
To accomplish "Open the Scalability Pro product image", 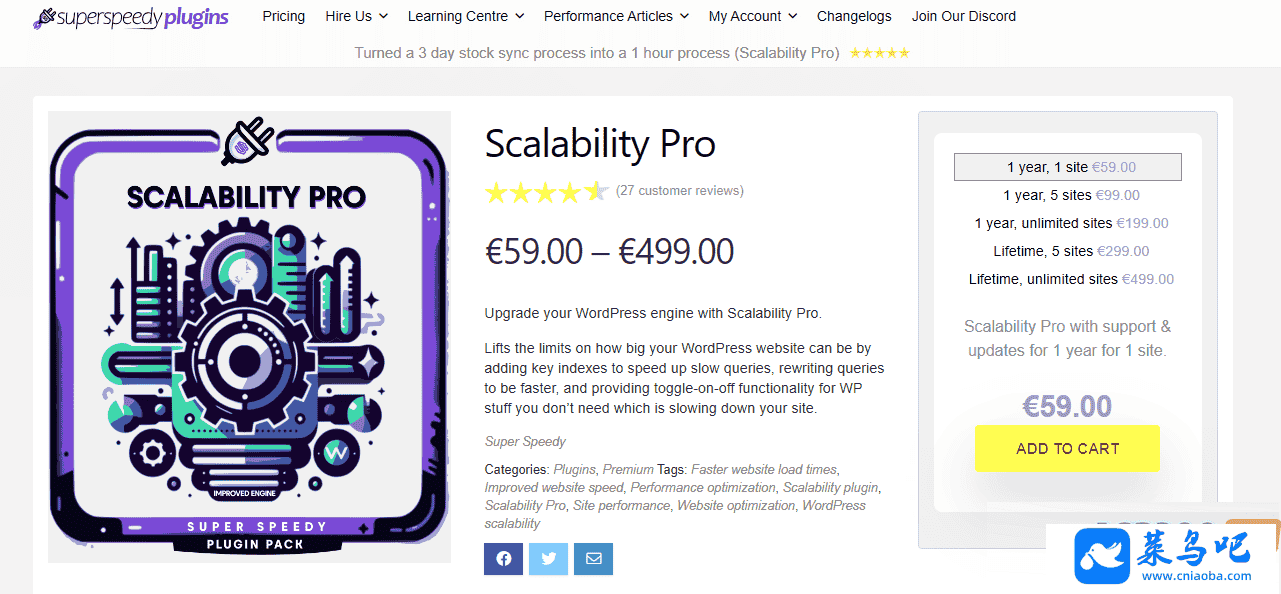I will click(x=249, y=337).
